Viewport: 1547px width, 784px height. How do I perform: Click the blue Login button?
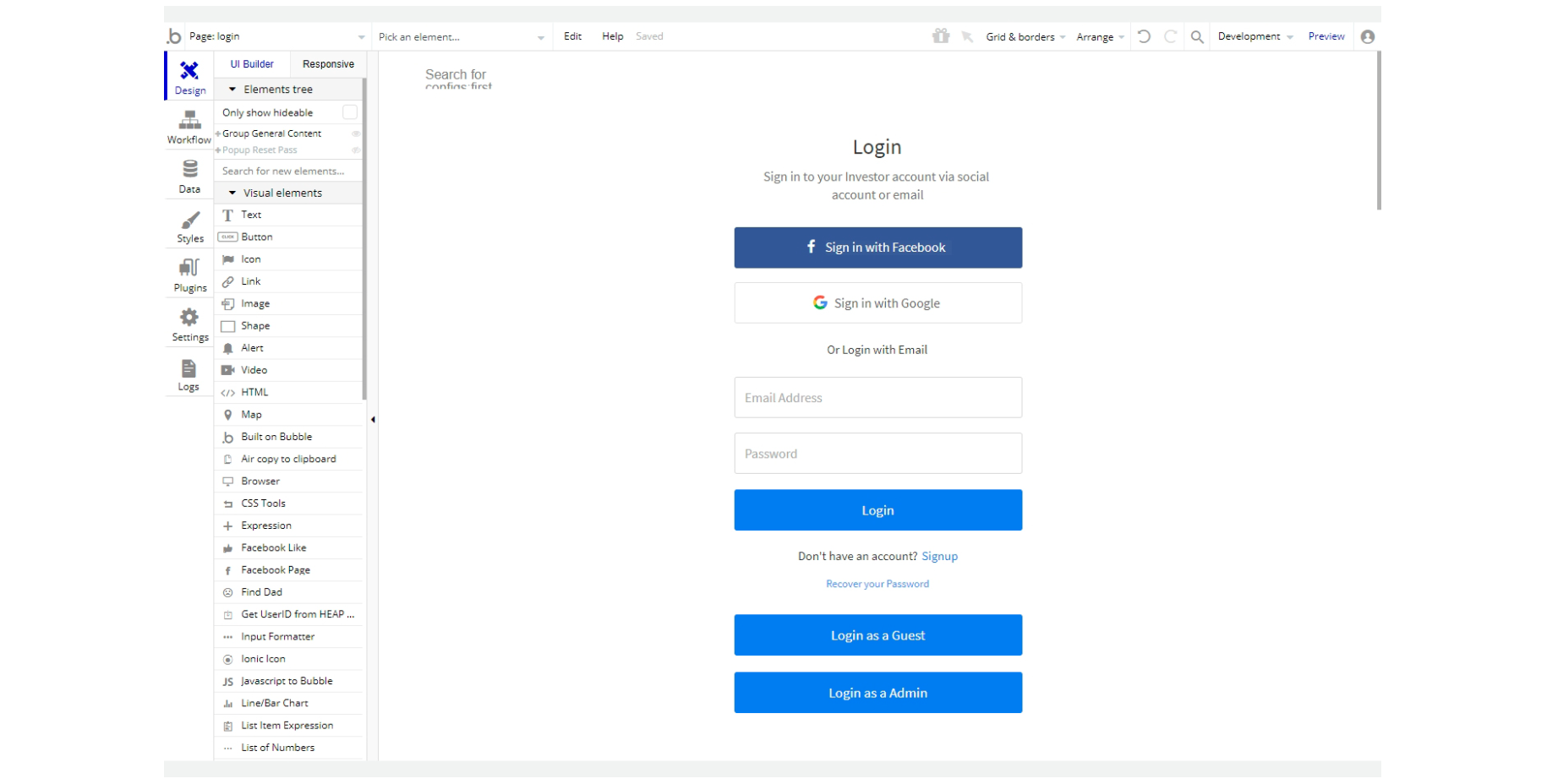pos(877,510)
